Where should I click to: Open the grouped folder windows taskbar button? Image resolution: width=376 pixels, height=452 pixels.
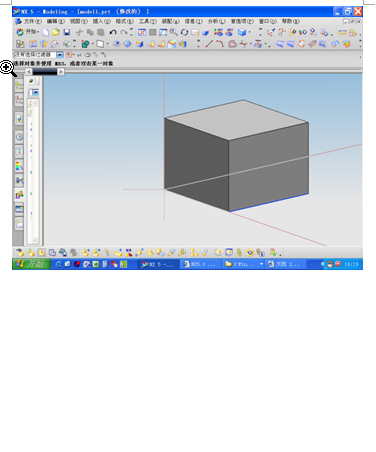point(243,264)
